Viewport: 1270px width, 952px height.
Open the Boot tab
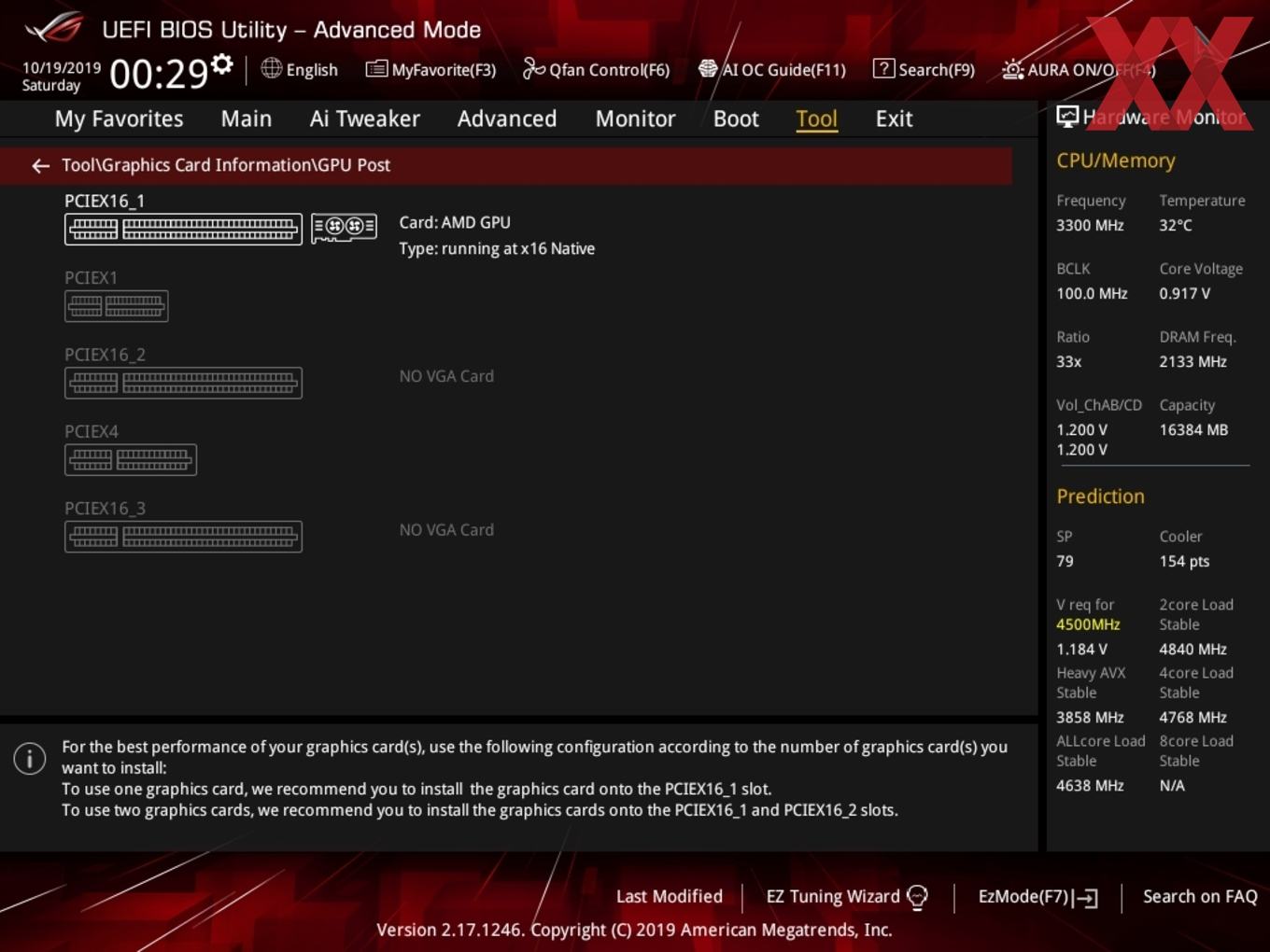tap(736, 119)
